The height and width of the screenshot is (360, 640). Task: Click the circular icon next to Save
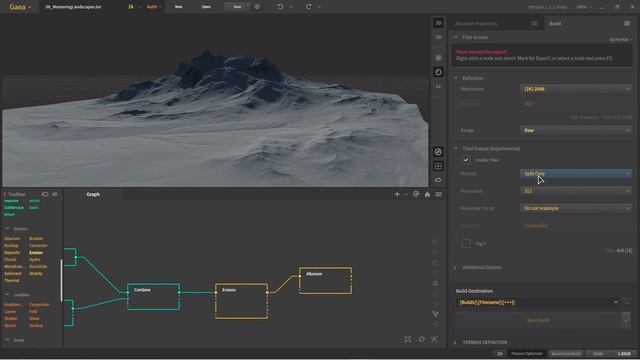pyautogui.click(x=257, y=7)
